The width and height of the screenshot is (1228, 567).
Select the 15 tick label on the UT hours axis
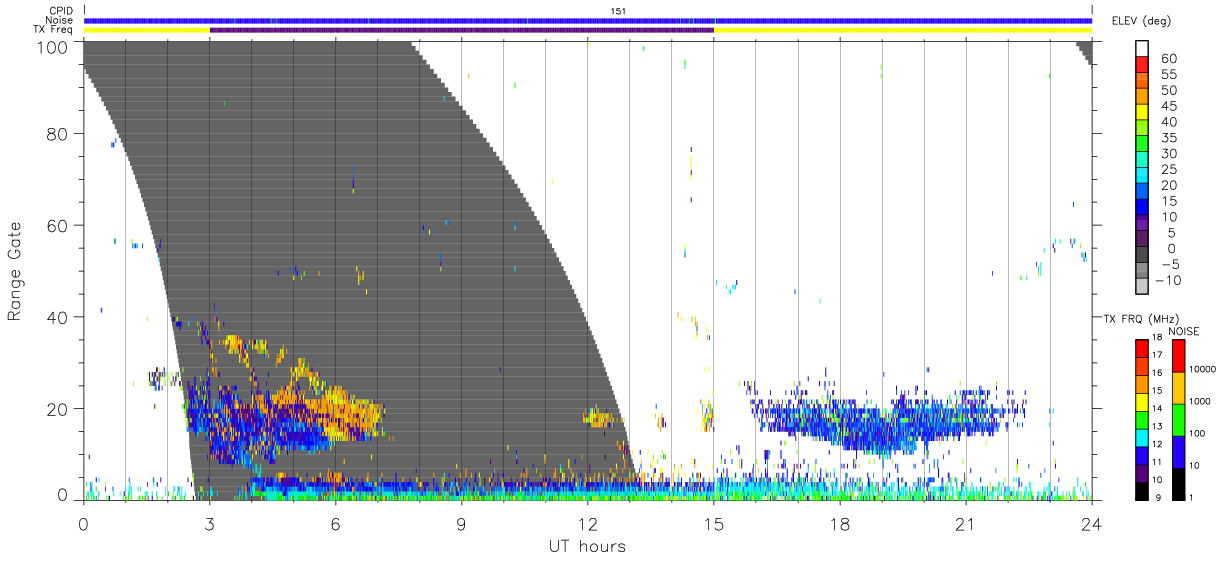coord(714,523)
